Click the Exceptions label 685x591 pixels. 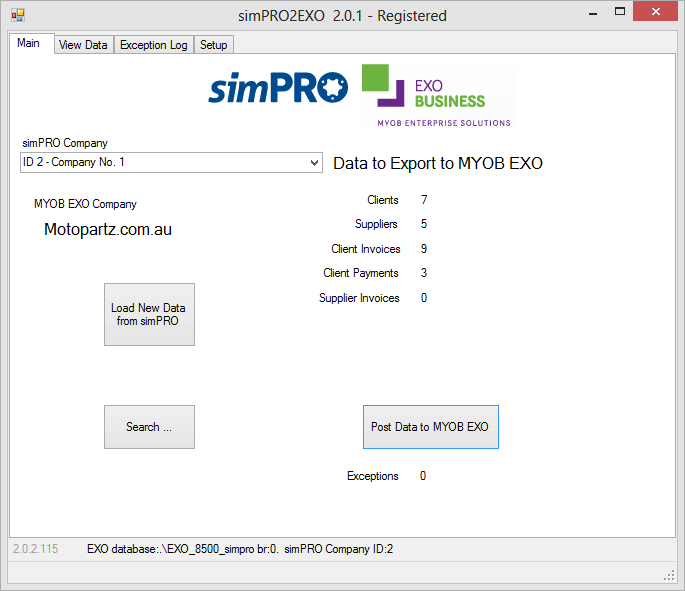[372, 476]
